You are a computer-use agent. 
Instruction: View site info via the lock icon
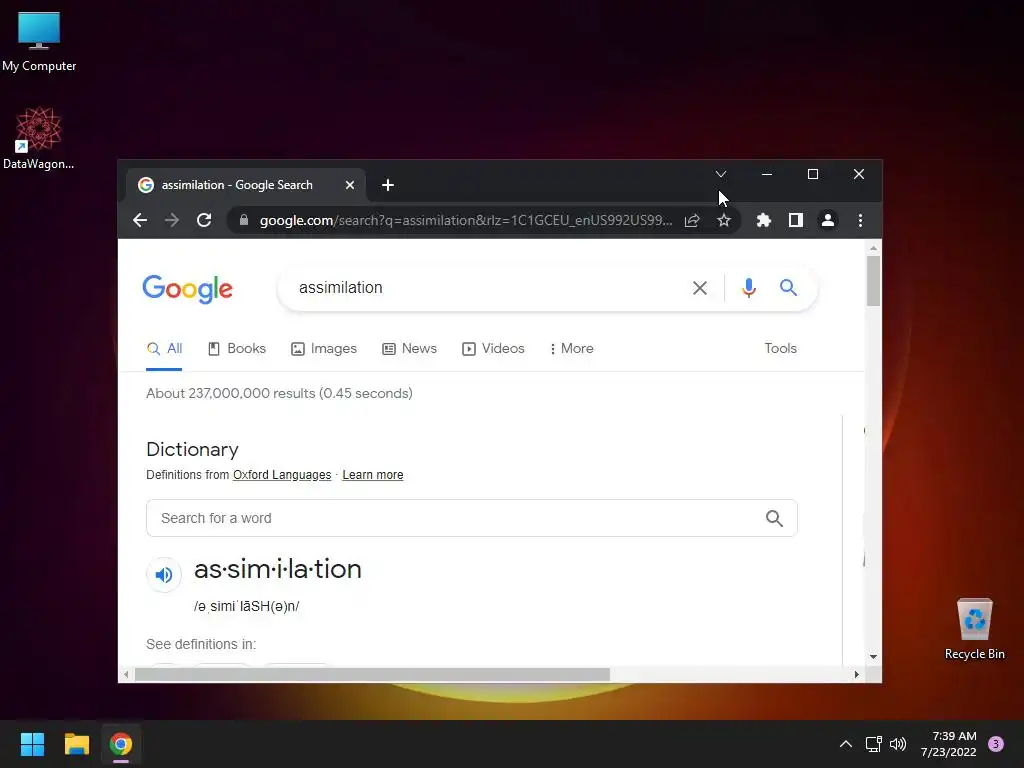pos(244,220)
